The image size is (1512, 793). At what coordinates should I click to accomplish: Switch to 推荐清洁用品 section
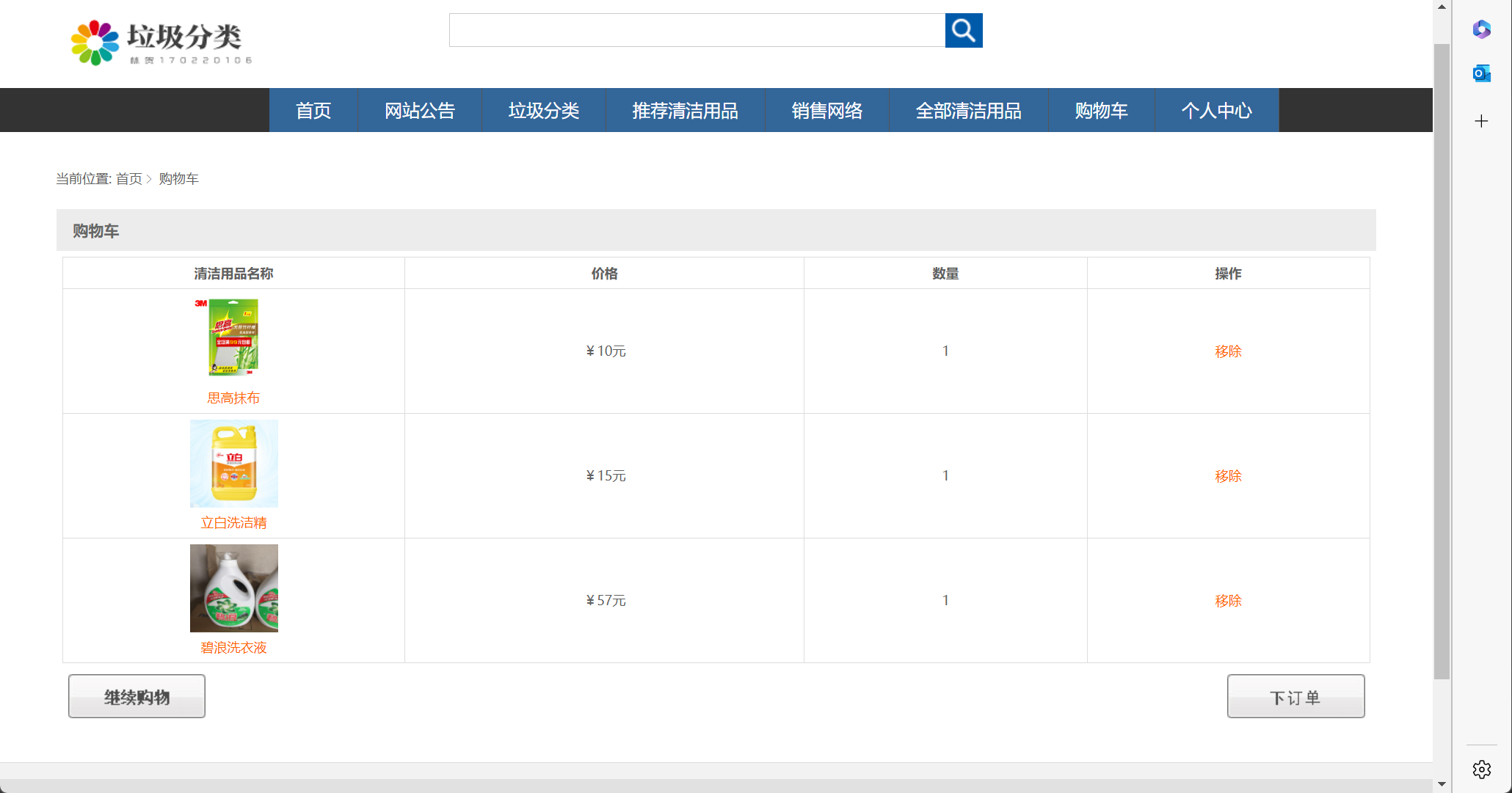coord(684,110)
